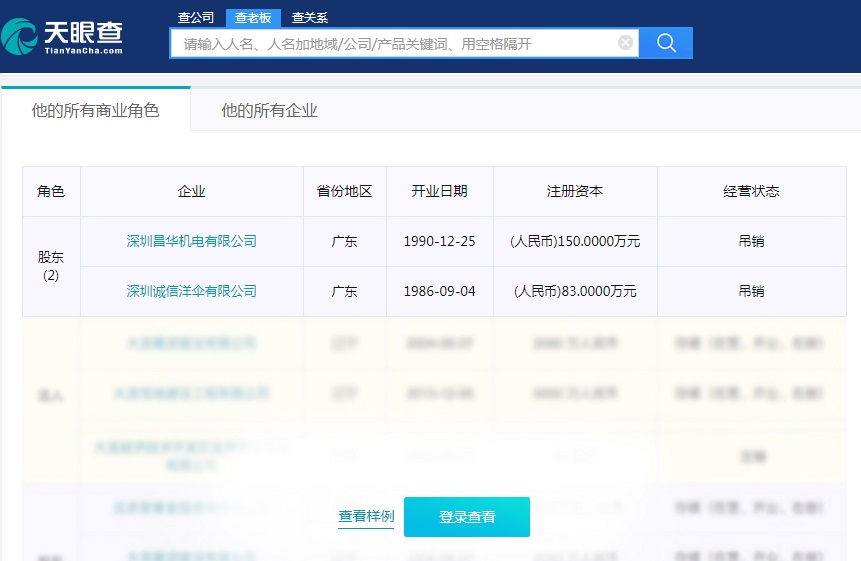
Task: Click the 经营状态 column header
Action: click(752, 191)
